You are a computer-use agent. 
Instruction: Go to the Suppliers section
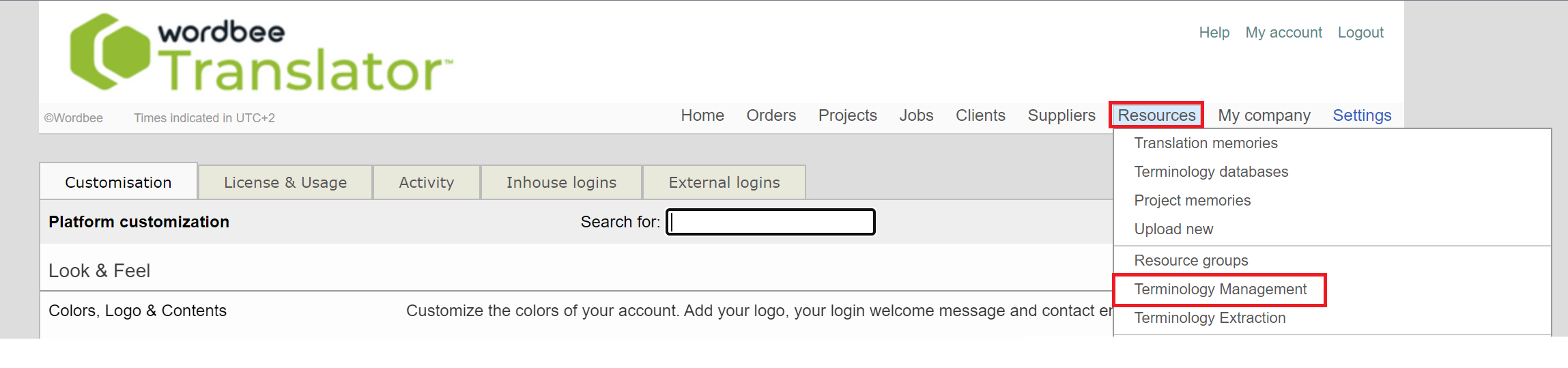pos(1061,115)
